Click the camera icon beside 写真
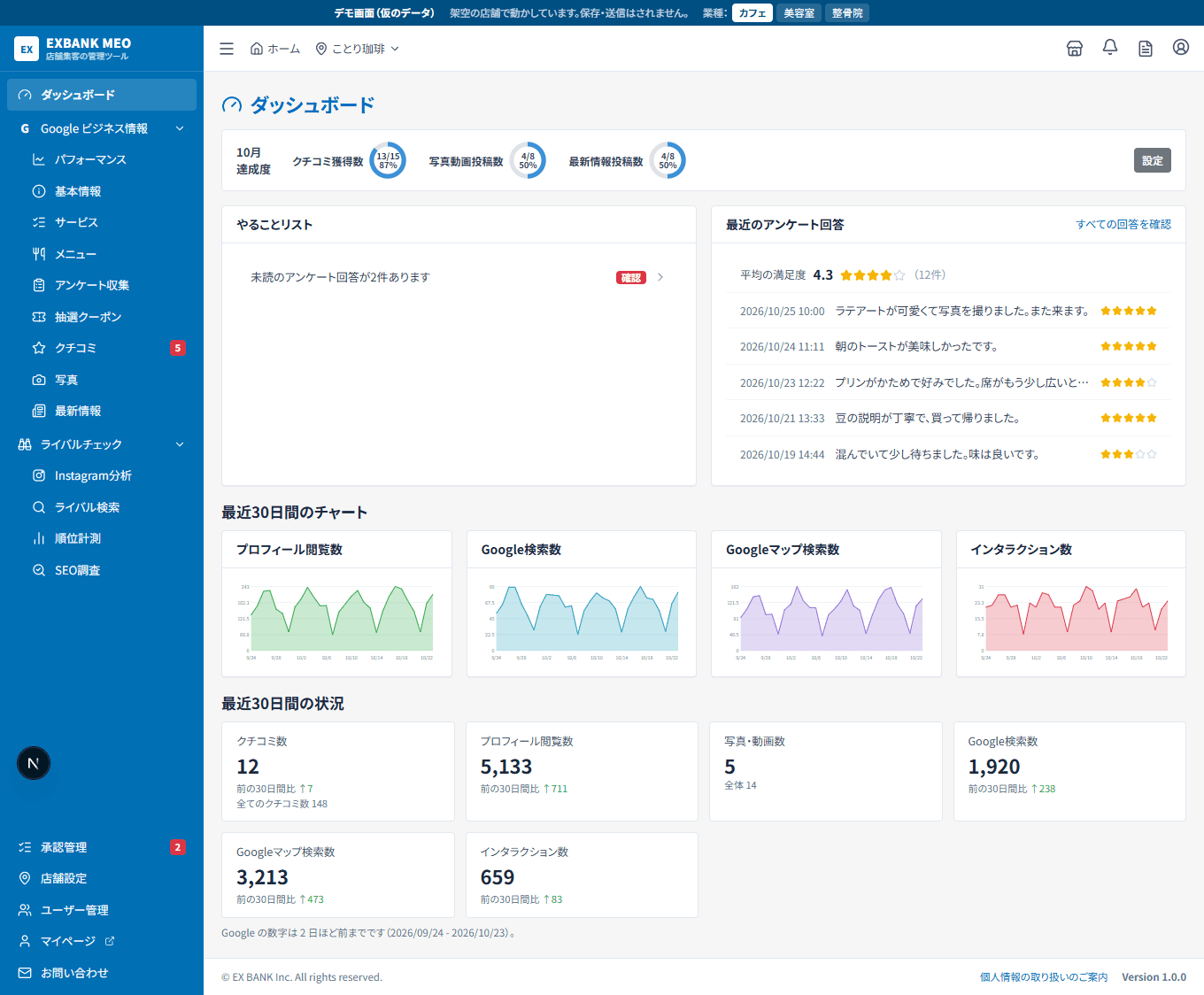This screenshot has width=1204, height=995. tap(39, 380)
